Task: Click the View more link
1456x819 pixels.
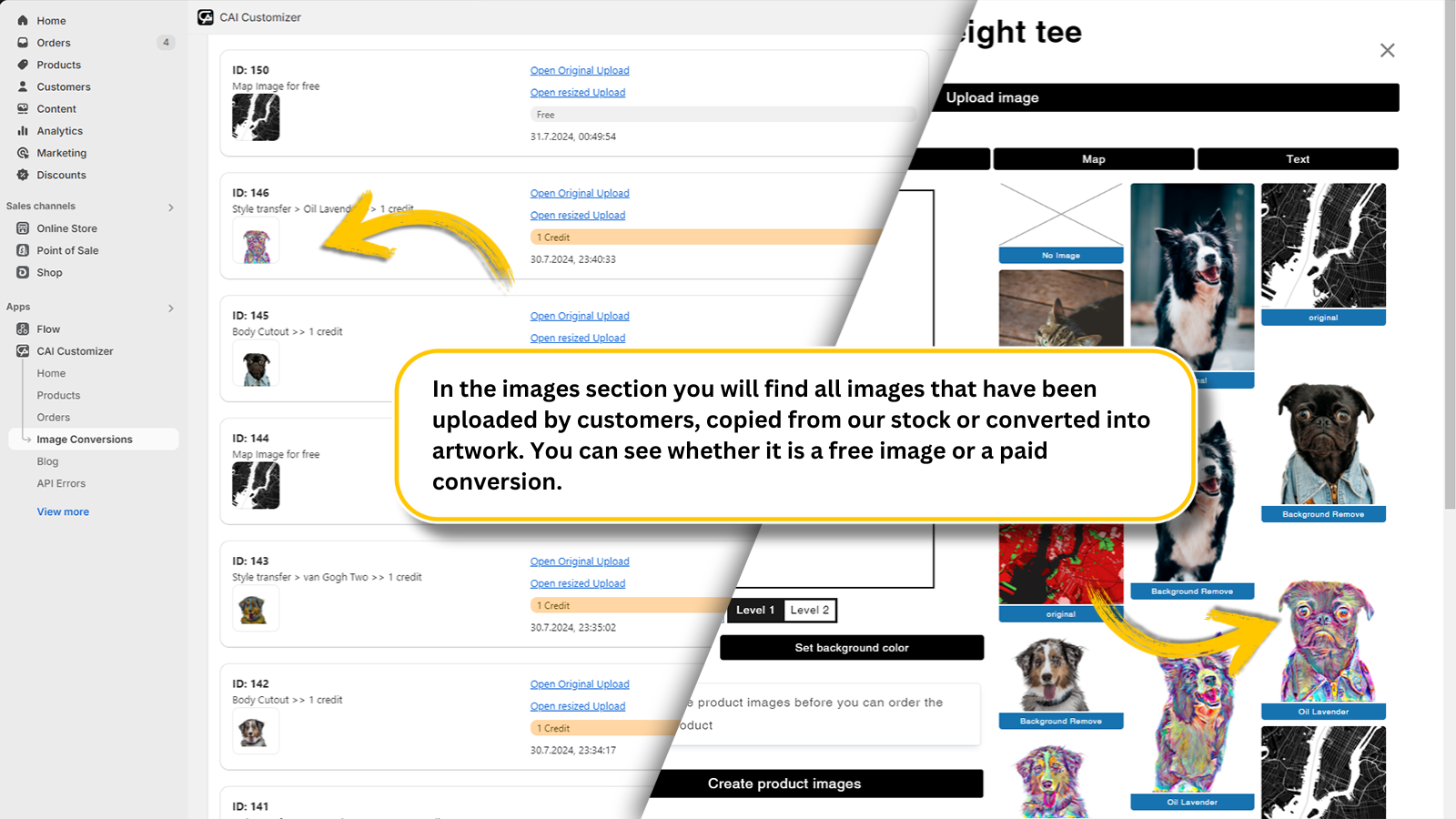Action: click(x=63, y=511)
